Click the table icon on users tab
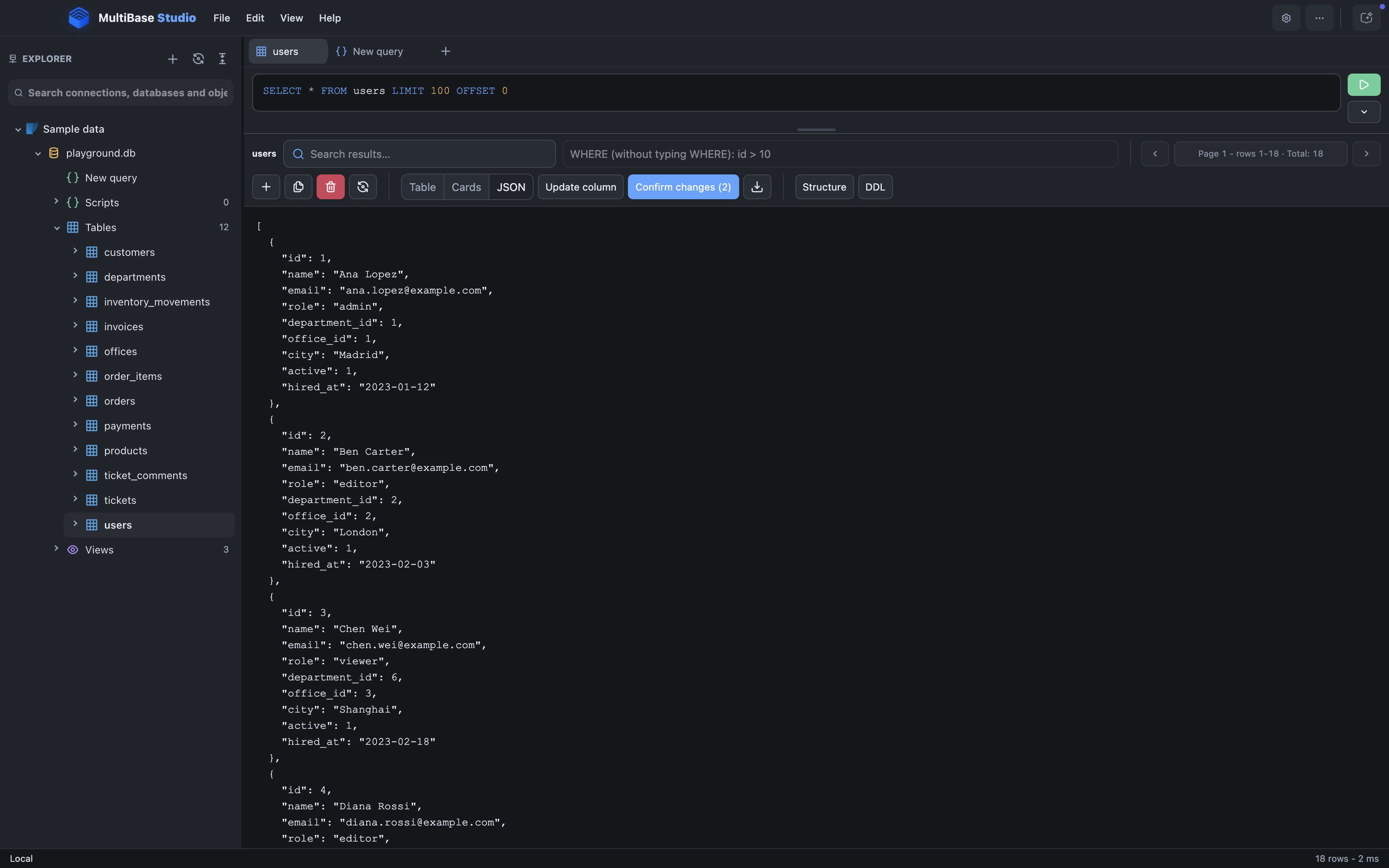This screenshot has height=868, width=1389. [x=261, y=51]
